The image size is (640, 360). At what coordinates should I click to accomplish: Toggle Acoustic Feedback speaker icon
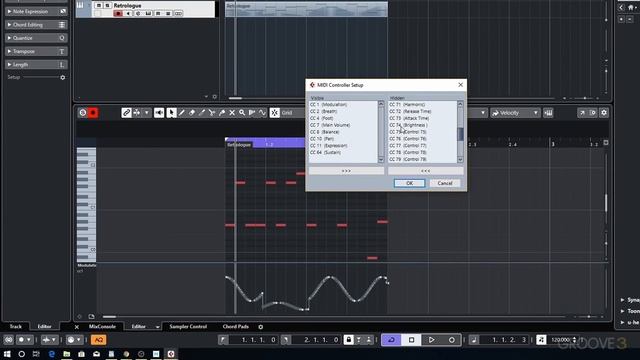coord(159,113)
